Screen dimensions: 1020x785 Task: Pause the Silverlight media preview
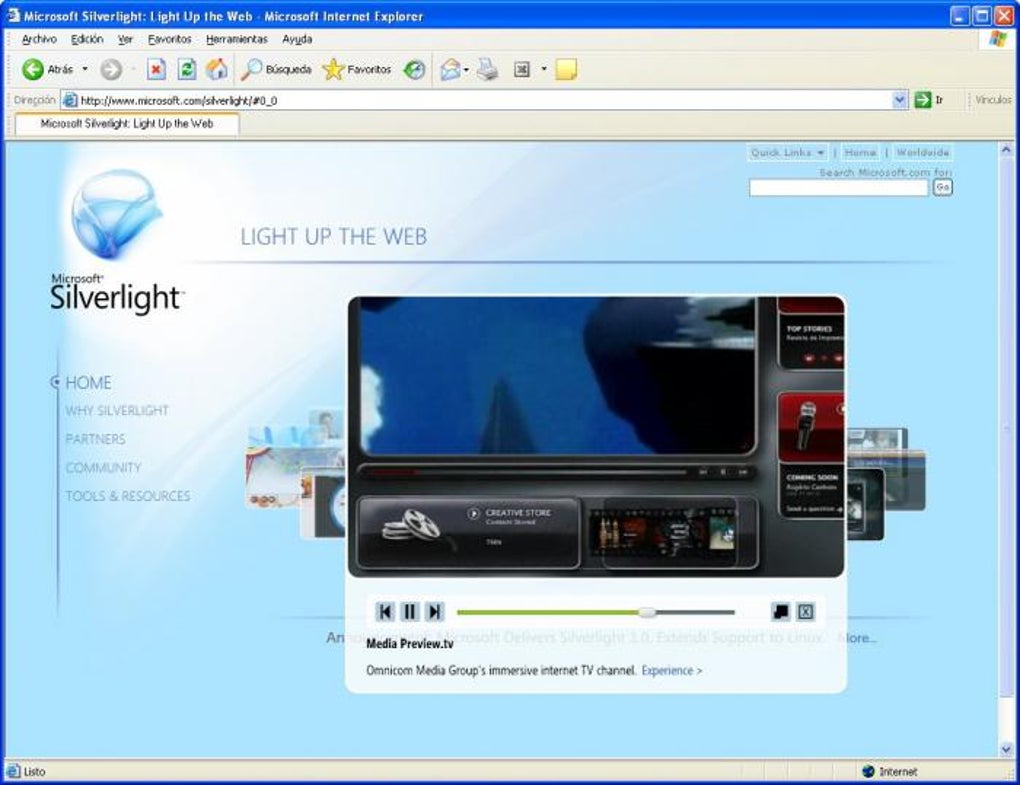click(x=410, y=611)
